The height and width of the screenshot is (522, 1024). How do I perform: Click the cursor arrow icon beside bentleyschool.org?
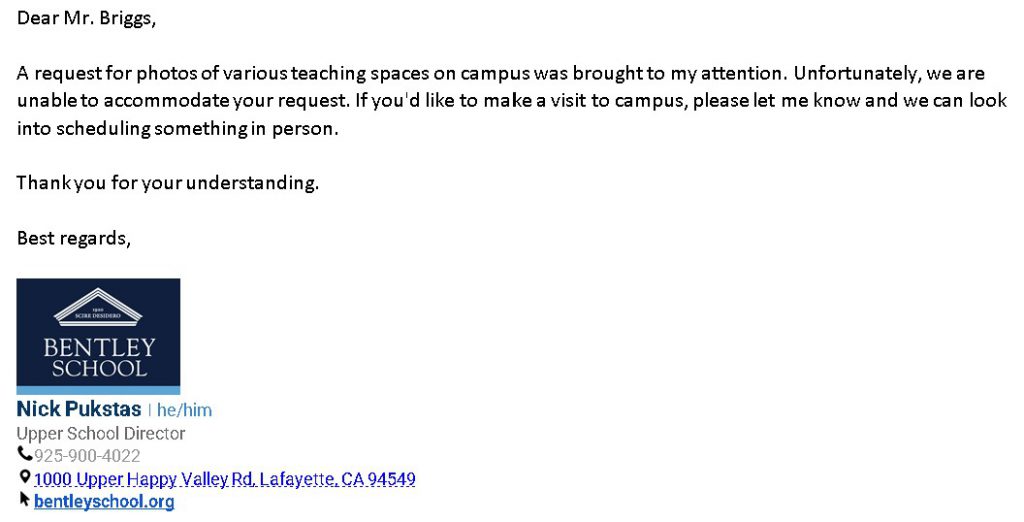[x=24, y=500]
